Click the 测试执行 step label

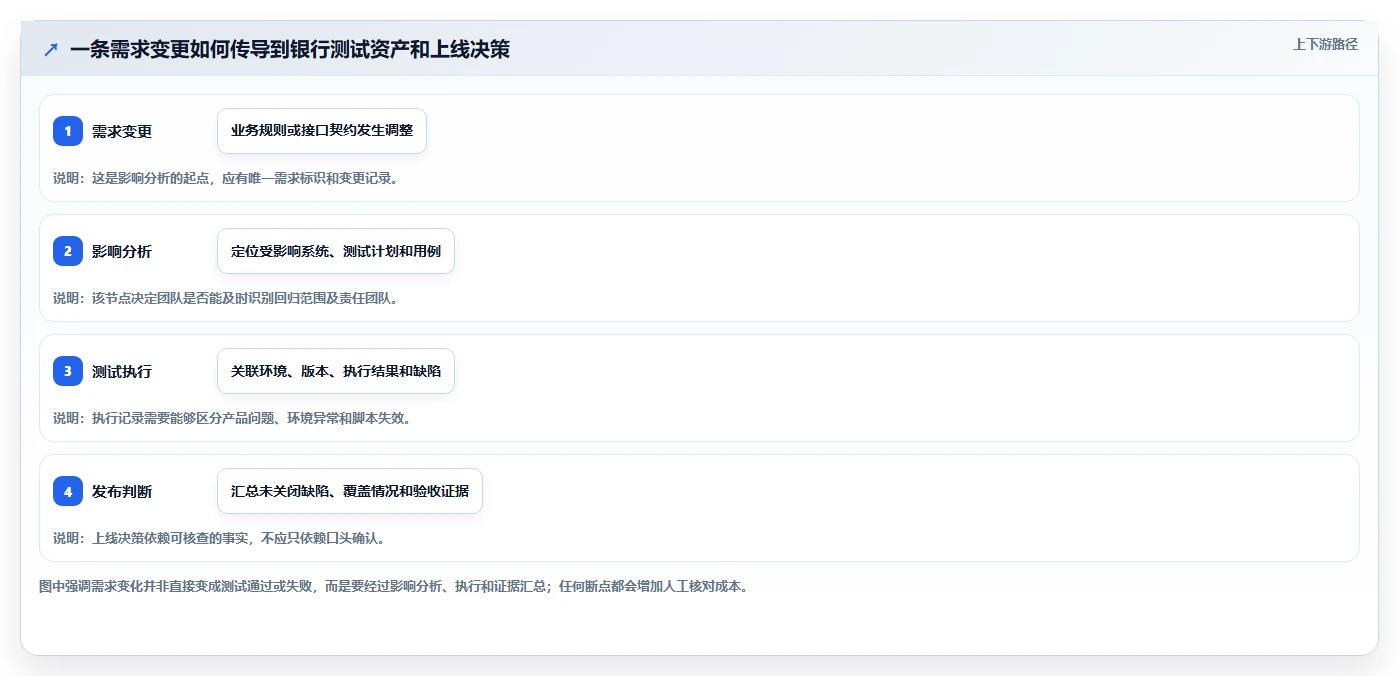tap(122, 371)
